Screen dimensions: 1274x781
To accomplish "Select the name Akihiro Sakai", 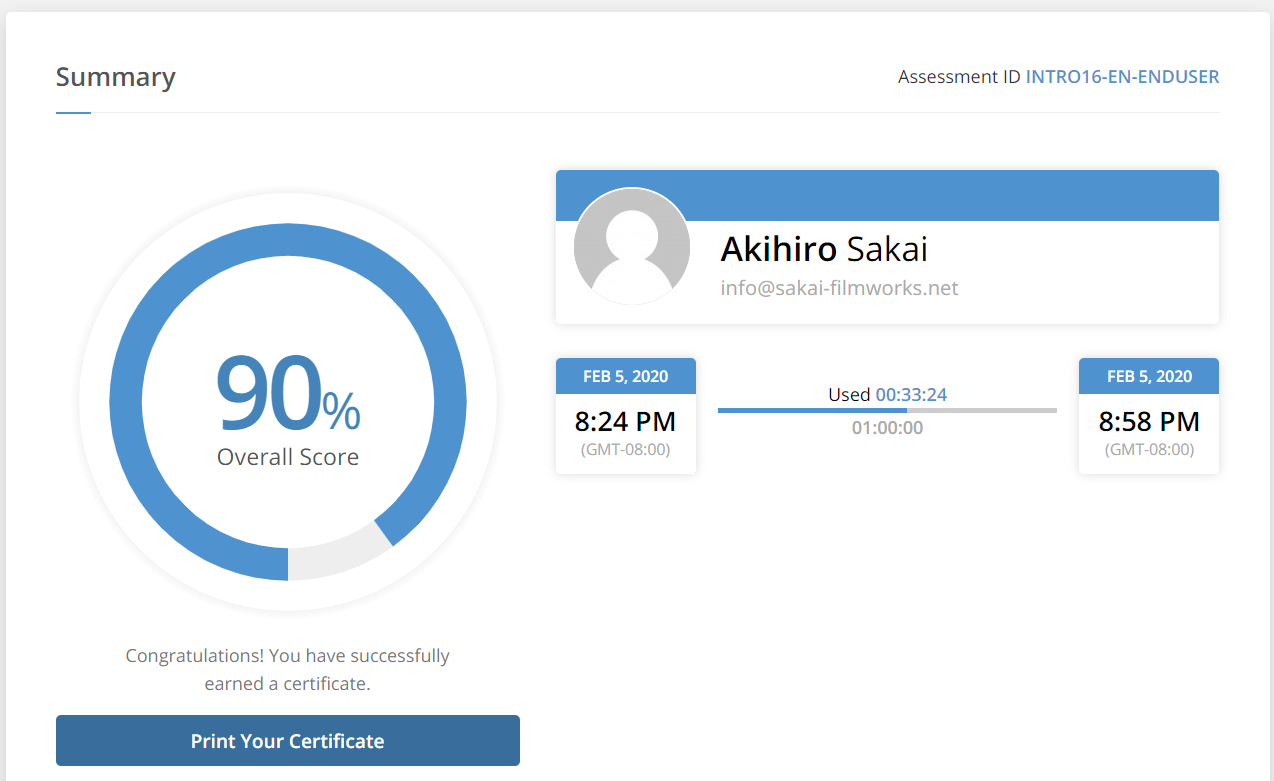I will click(824, 249).
